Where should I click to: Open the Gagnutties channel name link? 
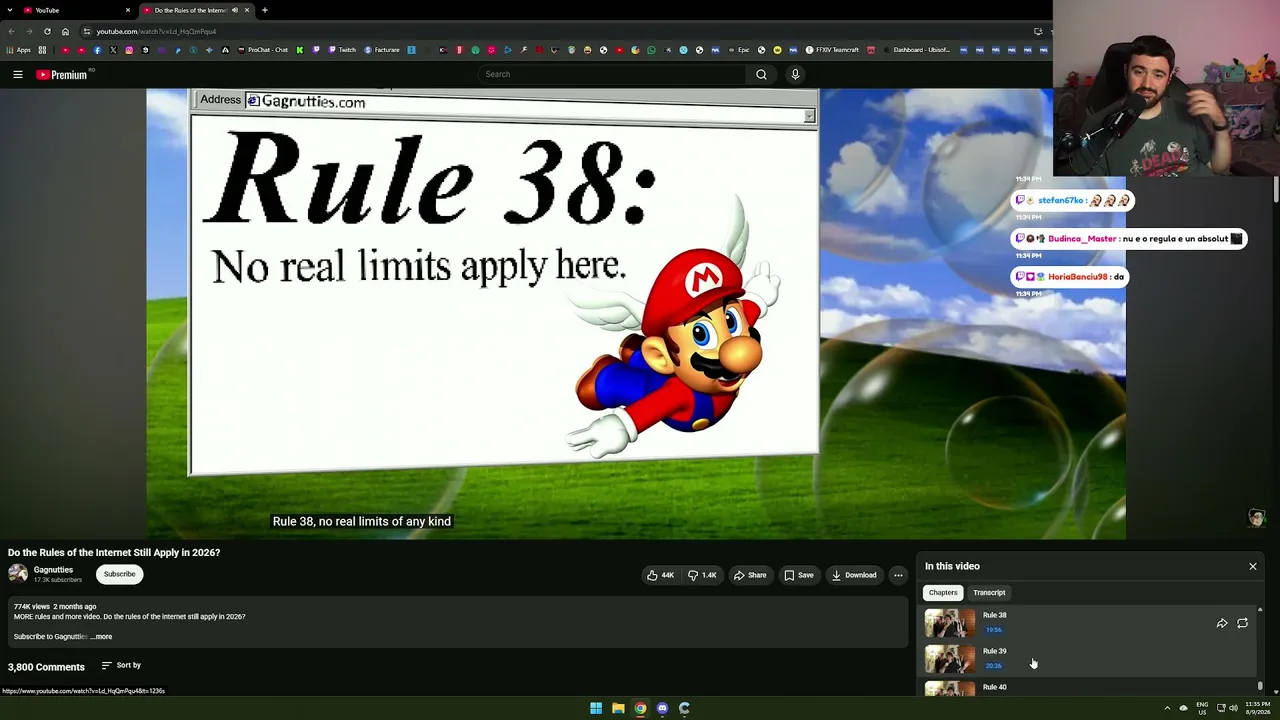click(53, 570)
